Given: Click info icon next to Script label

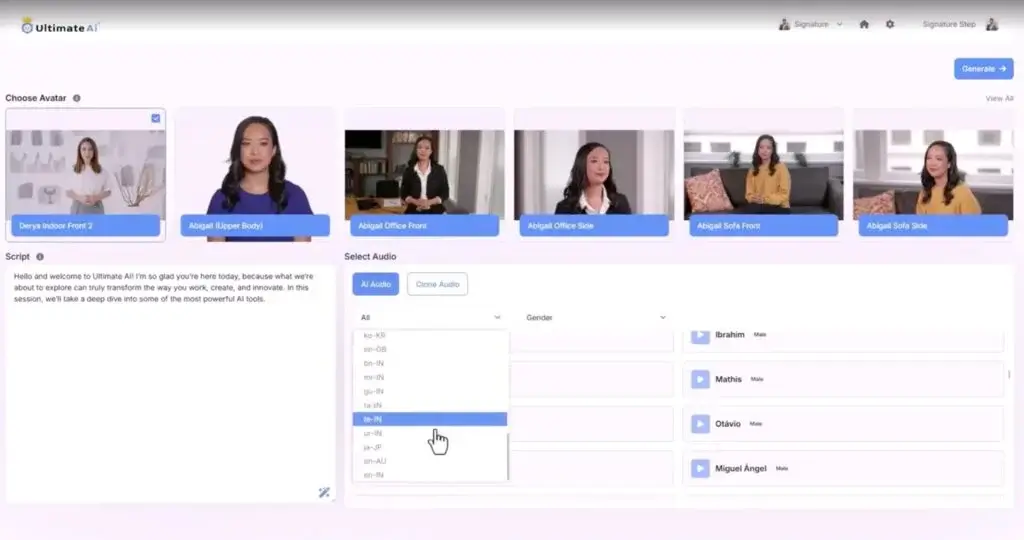Looking at the screenshot, I should pos(40,257).
